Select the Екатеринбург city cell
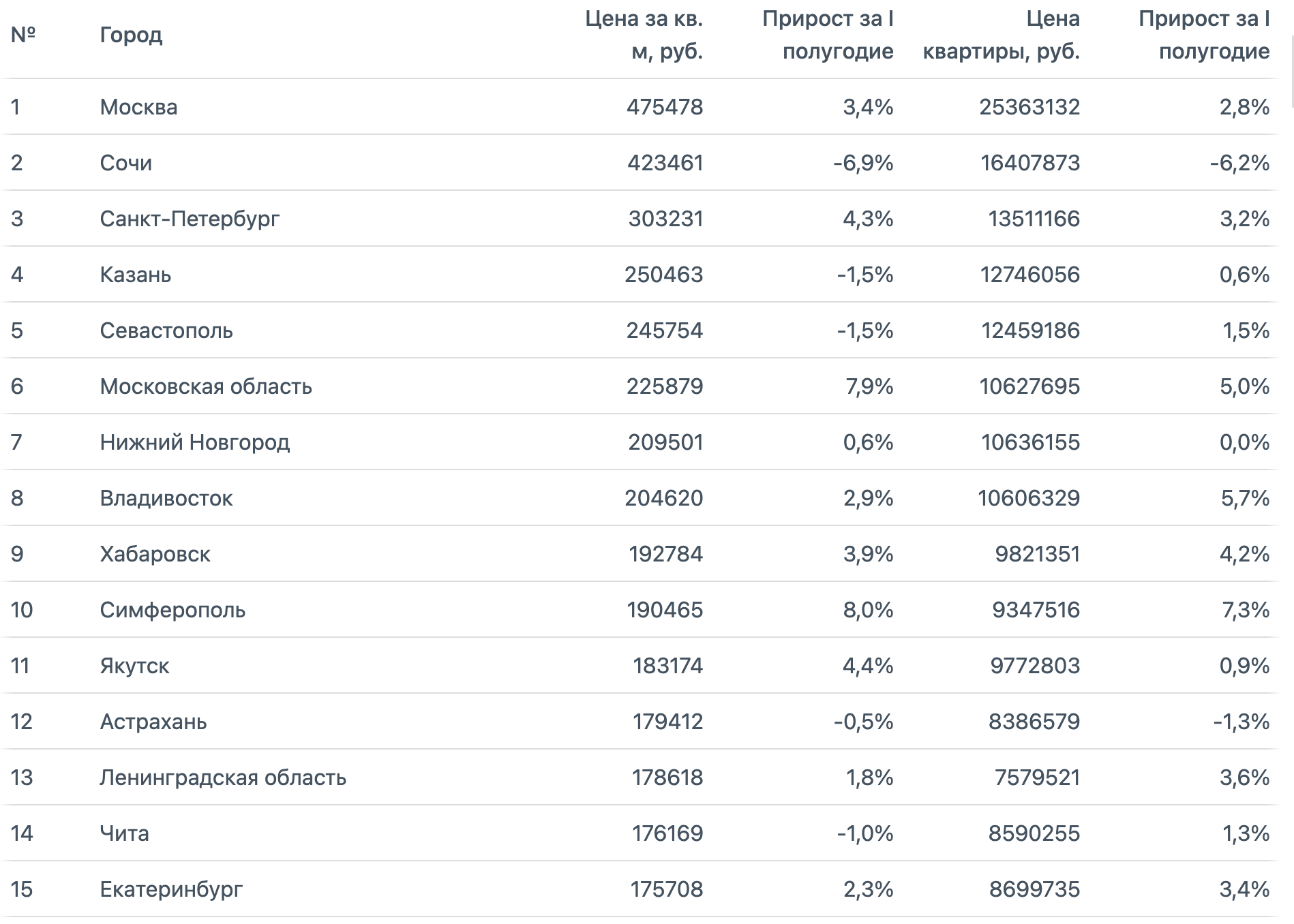This screenshot has width=1294, height=924. (x=171, y=889)
